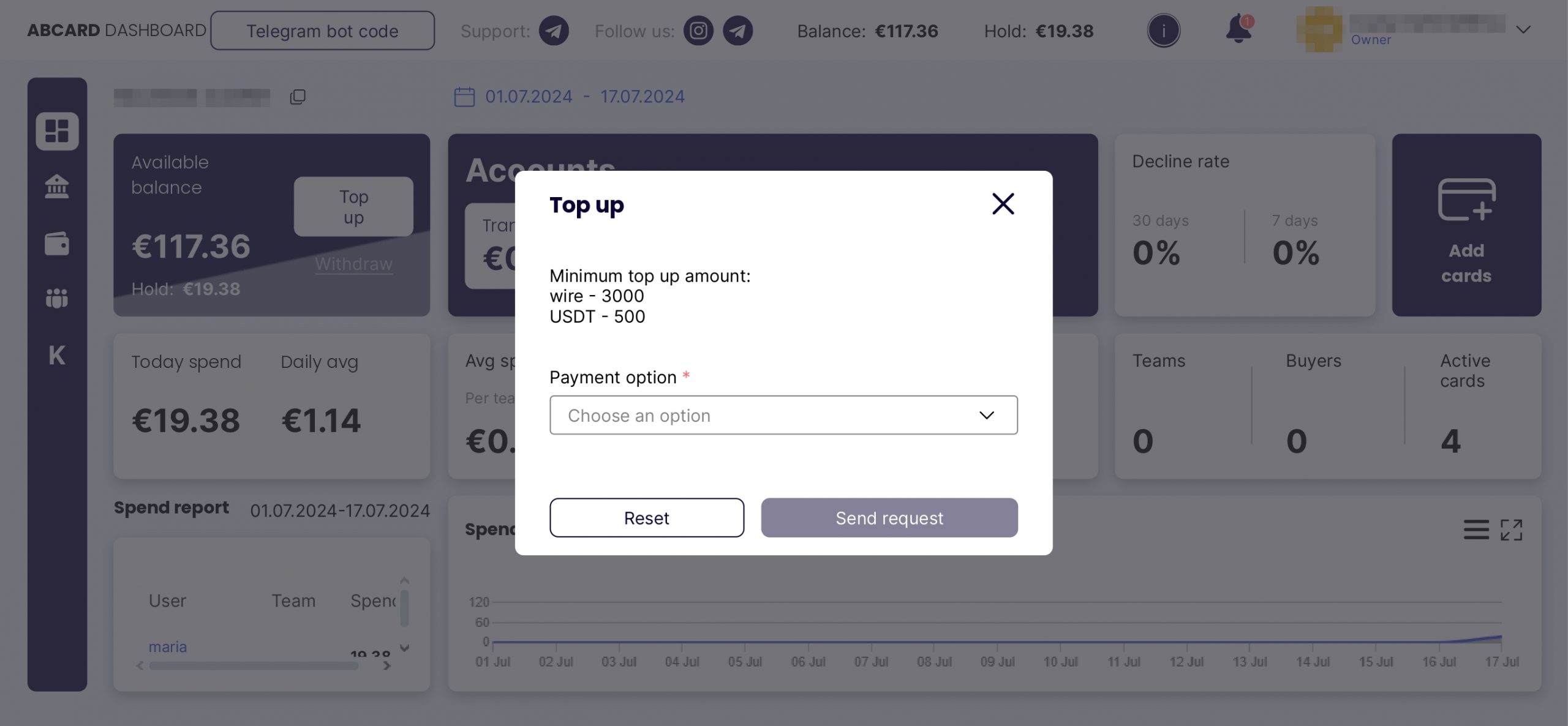This screenshot has width=1568, height=726.
Task: Open the chart hamburger menu
Action: 1476,530
